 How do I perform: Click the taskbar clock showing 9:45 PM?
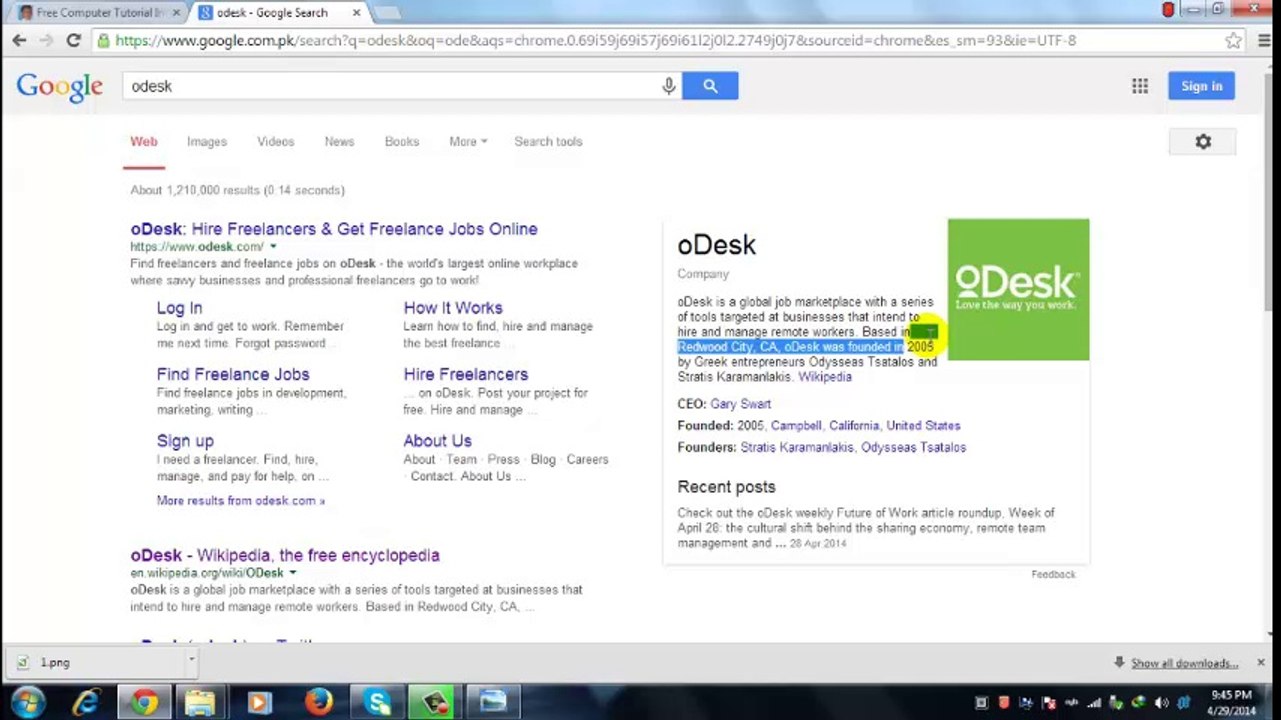pyautogui.click(x=1231, y=702)
